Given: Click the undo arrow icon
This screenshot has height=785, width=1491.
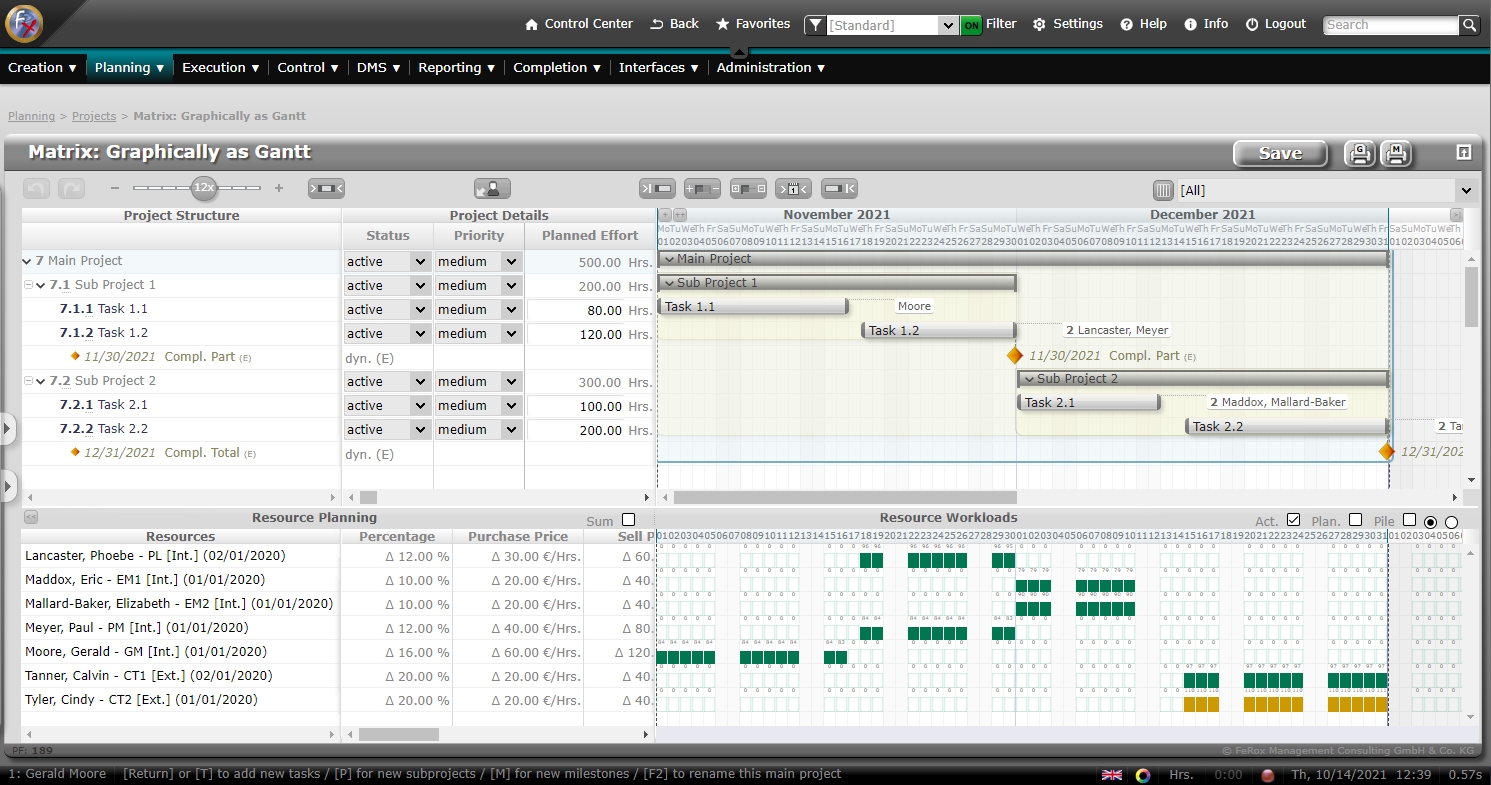Looking at the screenshot, I should (36, 188).
